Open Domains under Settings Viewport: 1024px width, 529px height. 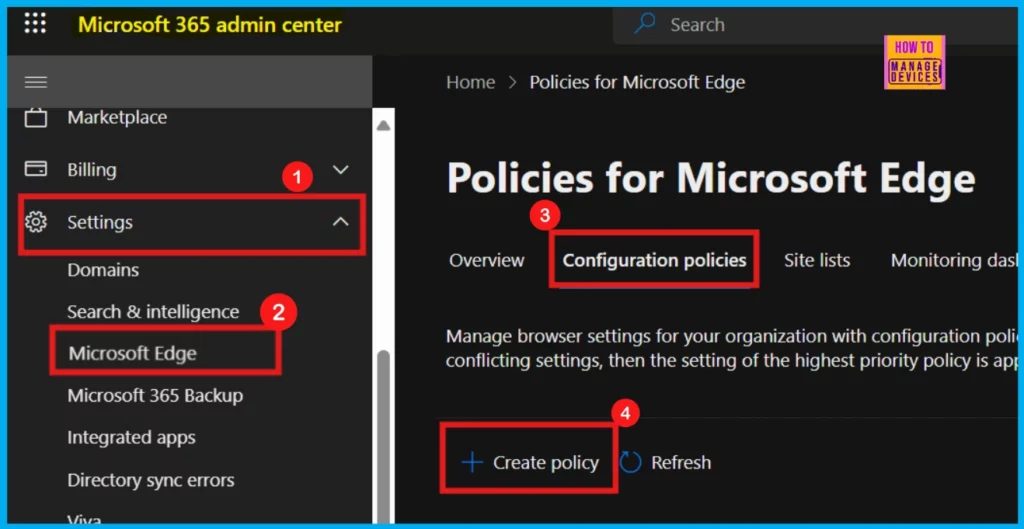[103, 270]
